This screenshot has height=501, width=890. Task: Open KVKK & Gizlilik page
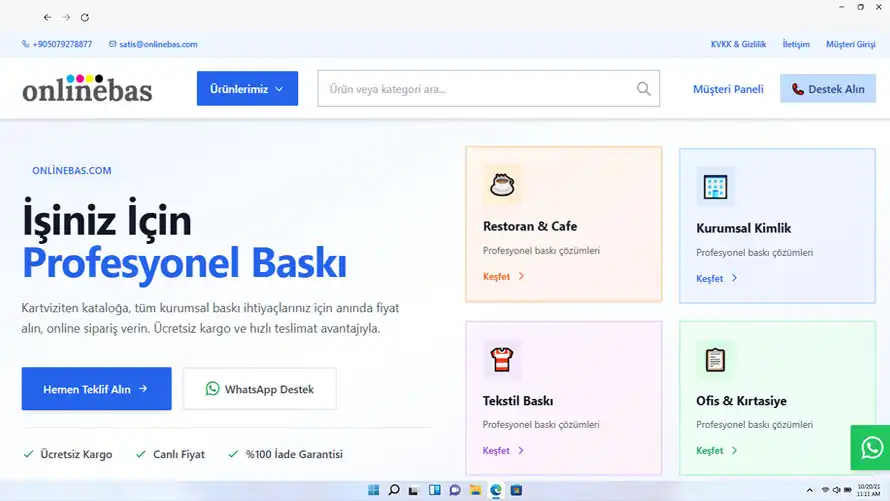pyautogui.click(x=738, y=44)
